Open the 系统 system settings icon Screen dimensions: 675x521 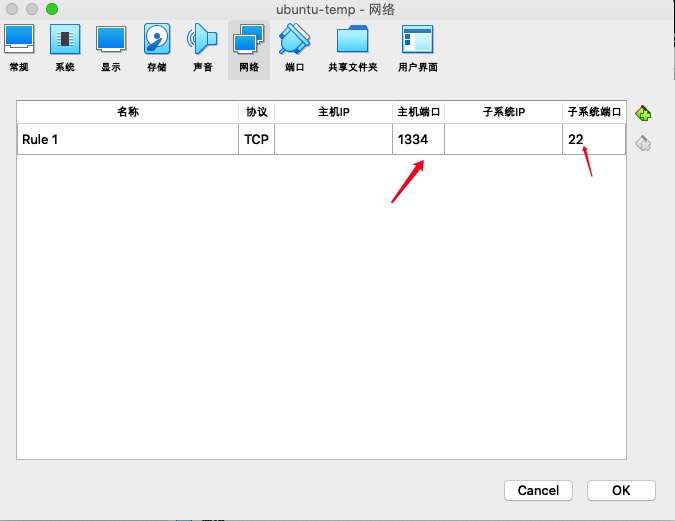click(64, 48)
